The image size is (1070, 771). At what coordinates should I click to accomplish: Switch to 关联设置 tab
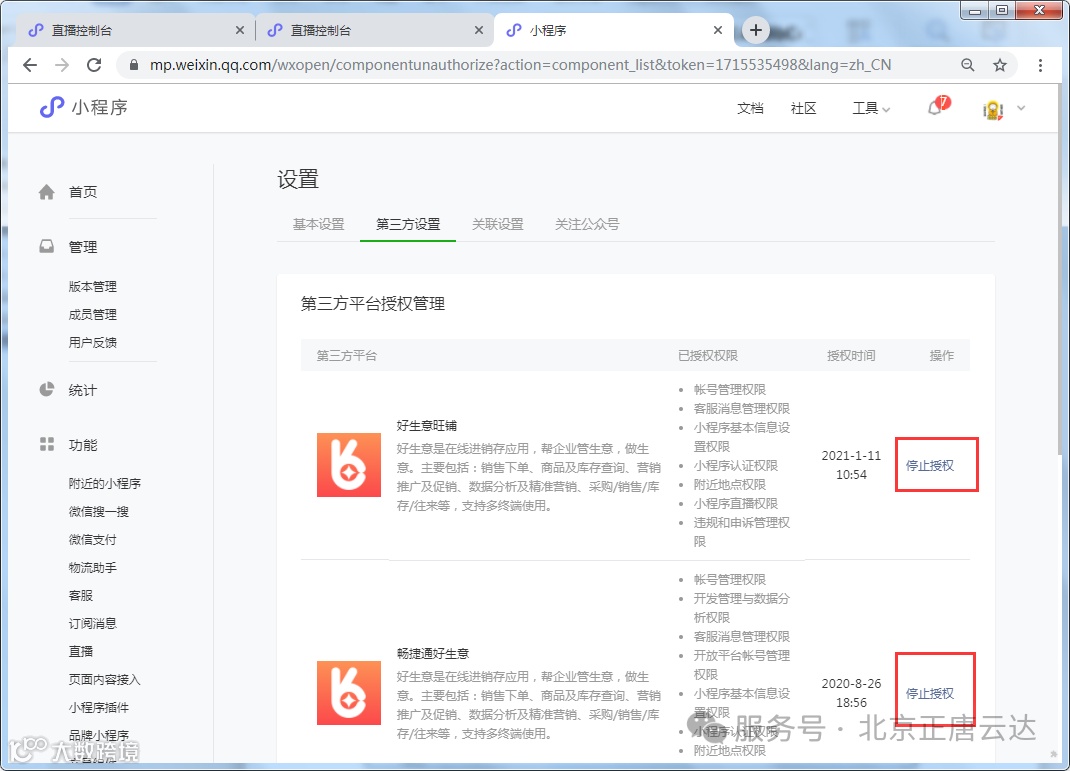coord(497,224)
